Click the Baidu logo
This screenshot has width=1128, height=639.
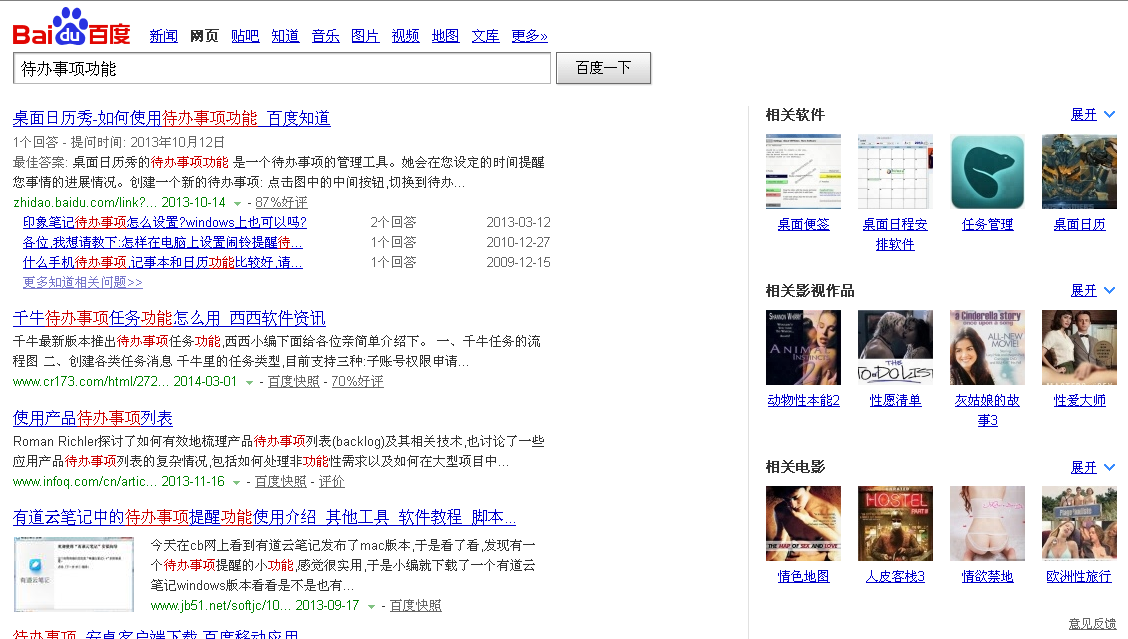tap(71, 28)
